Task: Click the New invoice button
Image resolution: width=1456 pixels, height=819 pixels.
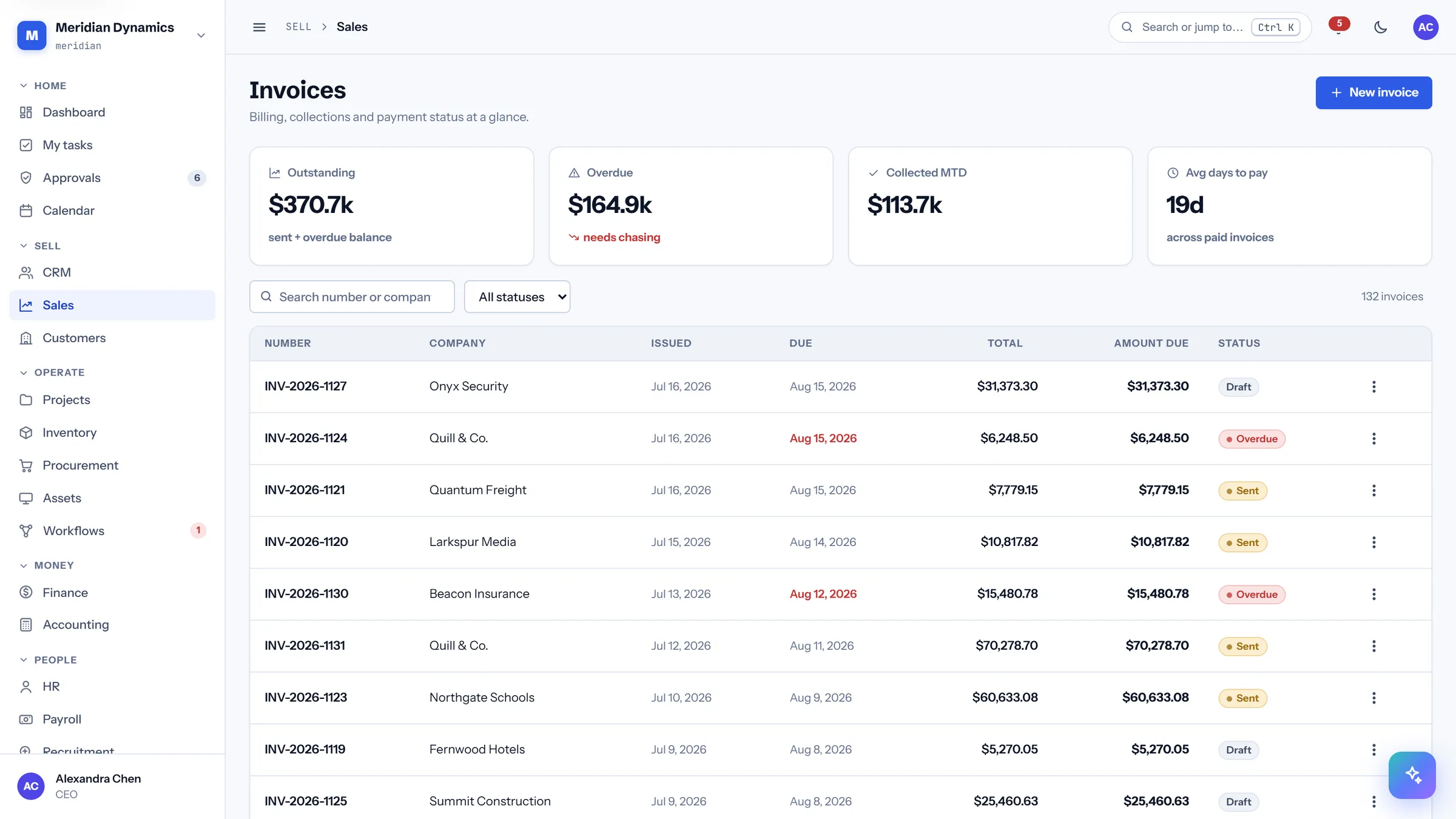Action: click(x=1373, y=93)
